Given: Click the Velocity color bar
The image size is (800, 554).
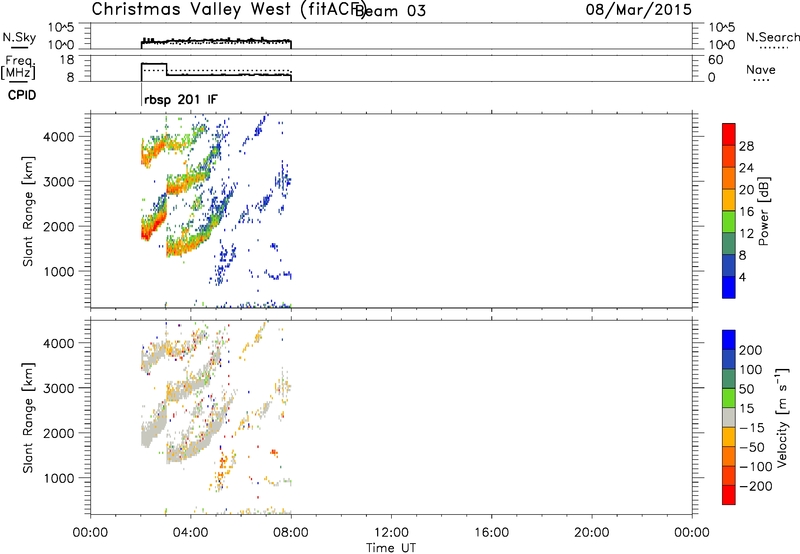Looking at the screenshot, I should click(729, 417).
